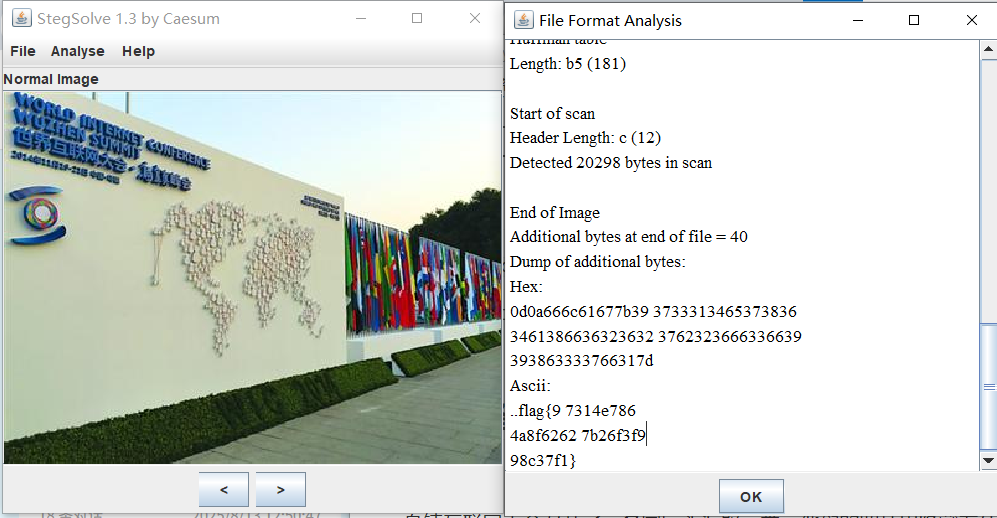
Task: Click the scrollbar down arrow in analysis
Action: point(988,460)
